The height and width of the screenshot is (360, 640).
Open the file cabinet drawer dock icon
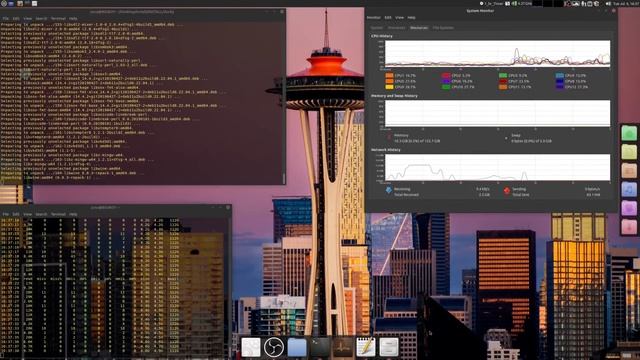pyautogui.click(x=389, y=347)
